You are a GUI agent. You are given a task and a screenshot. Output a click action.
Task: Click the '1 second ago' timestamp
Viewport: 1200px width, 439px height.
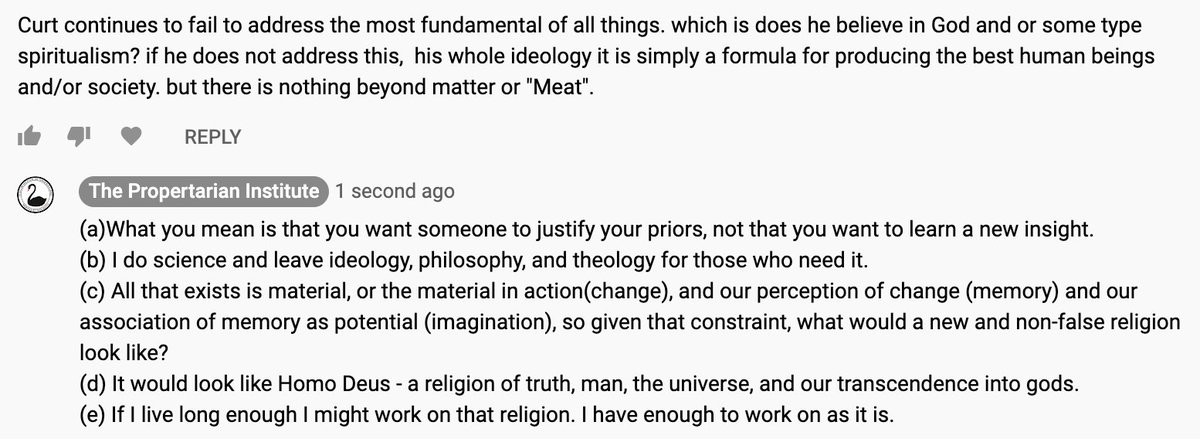click(395, 191)
